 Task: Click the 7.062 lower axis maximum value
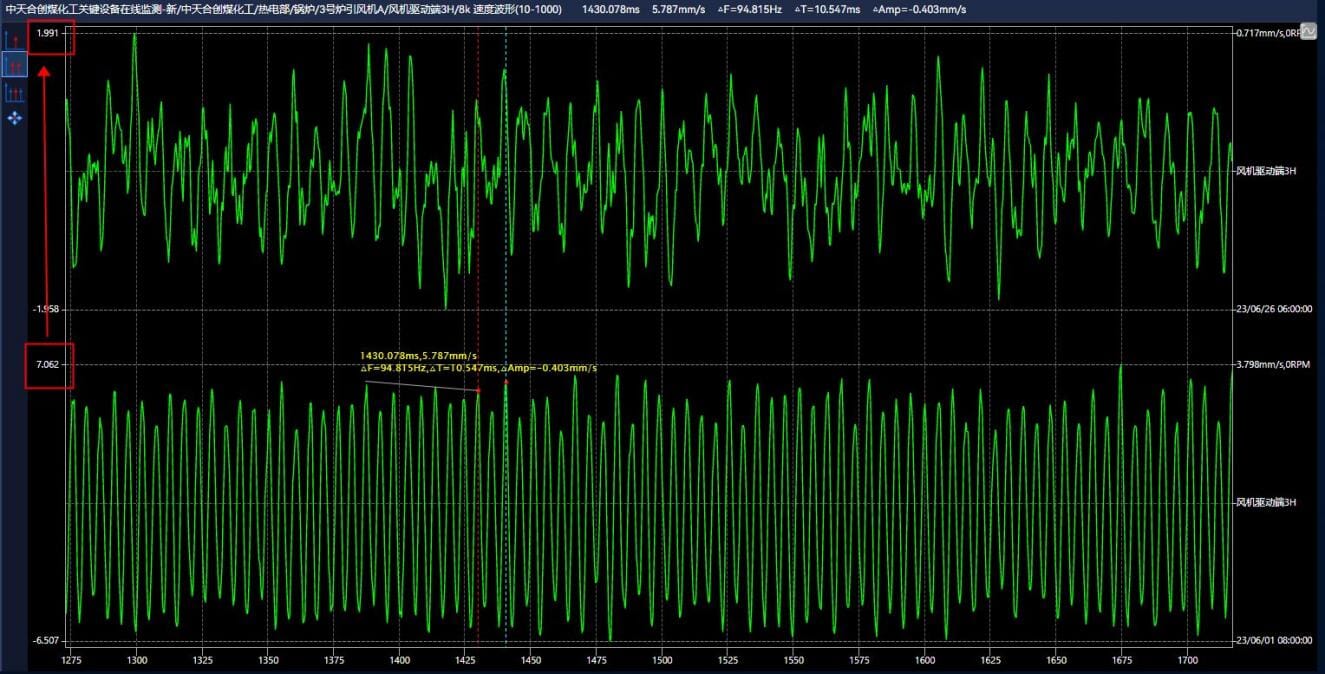(48, 365)
